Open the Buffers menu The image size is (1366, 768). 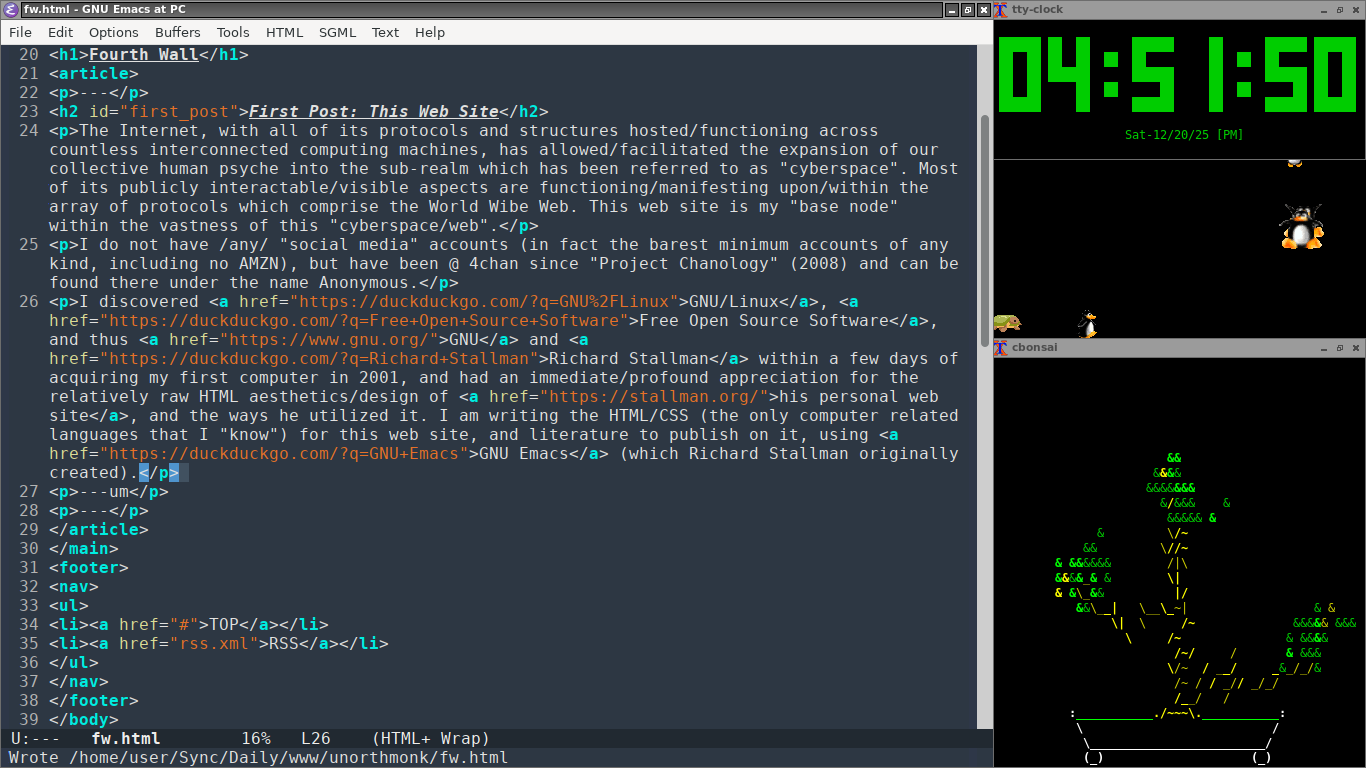point(178,32)
